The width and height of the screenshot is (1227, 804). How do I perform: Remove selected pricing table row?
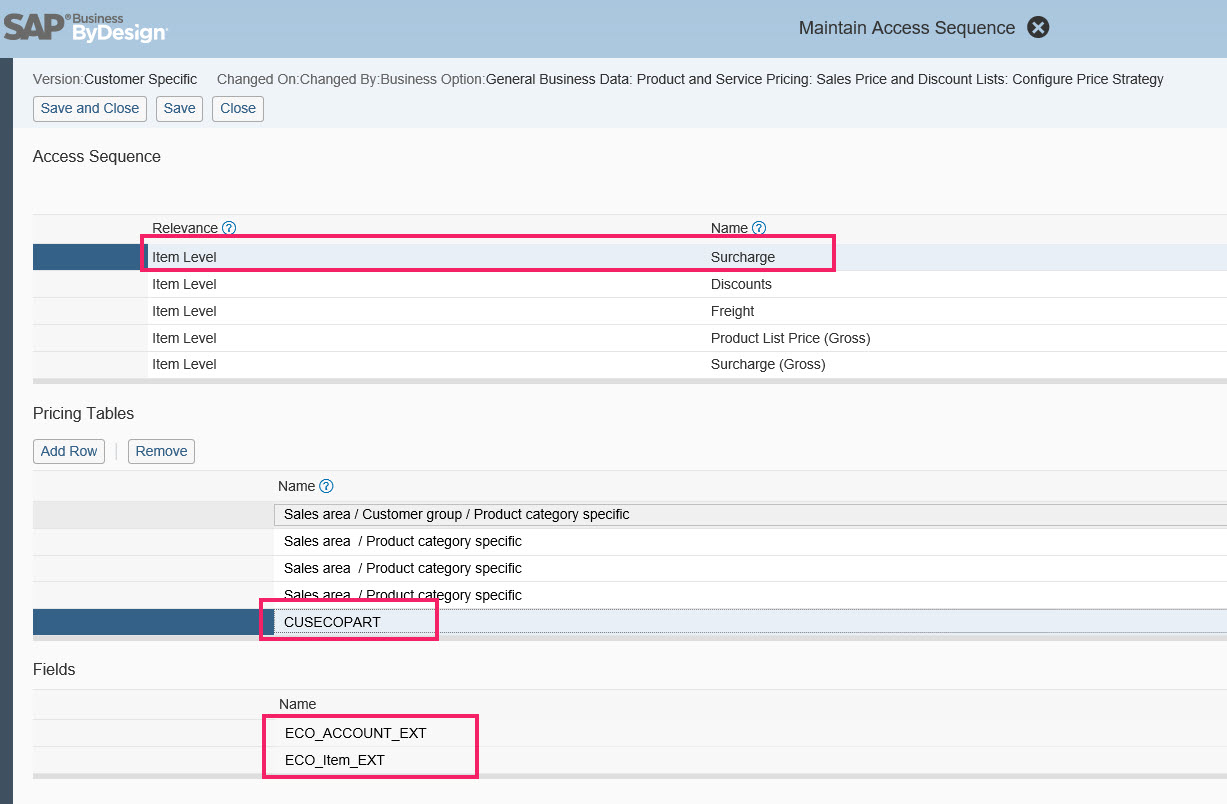(x=161, y=451)
